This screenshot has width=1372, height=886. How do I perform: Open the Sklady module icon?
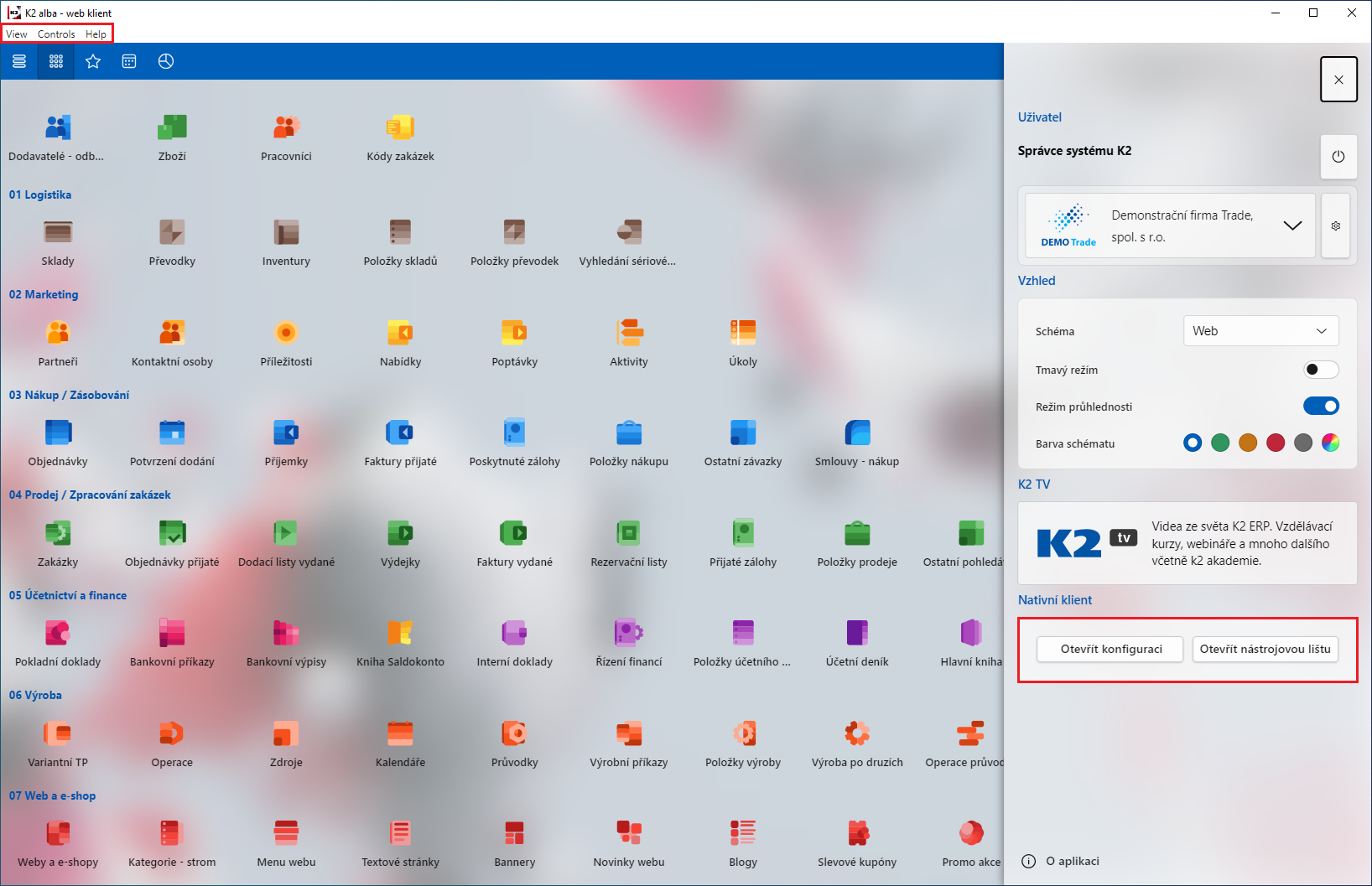pyautogui.click(x=58, y=232)
